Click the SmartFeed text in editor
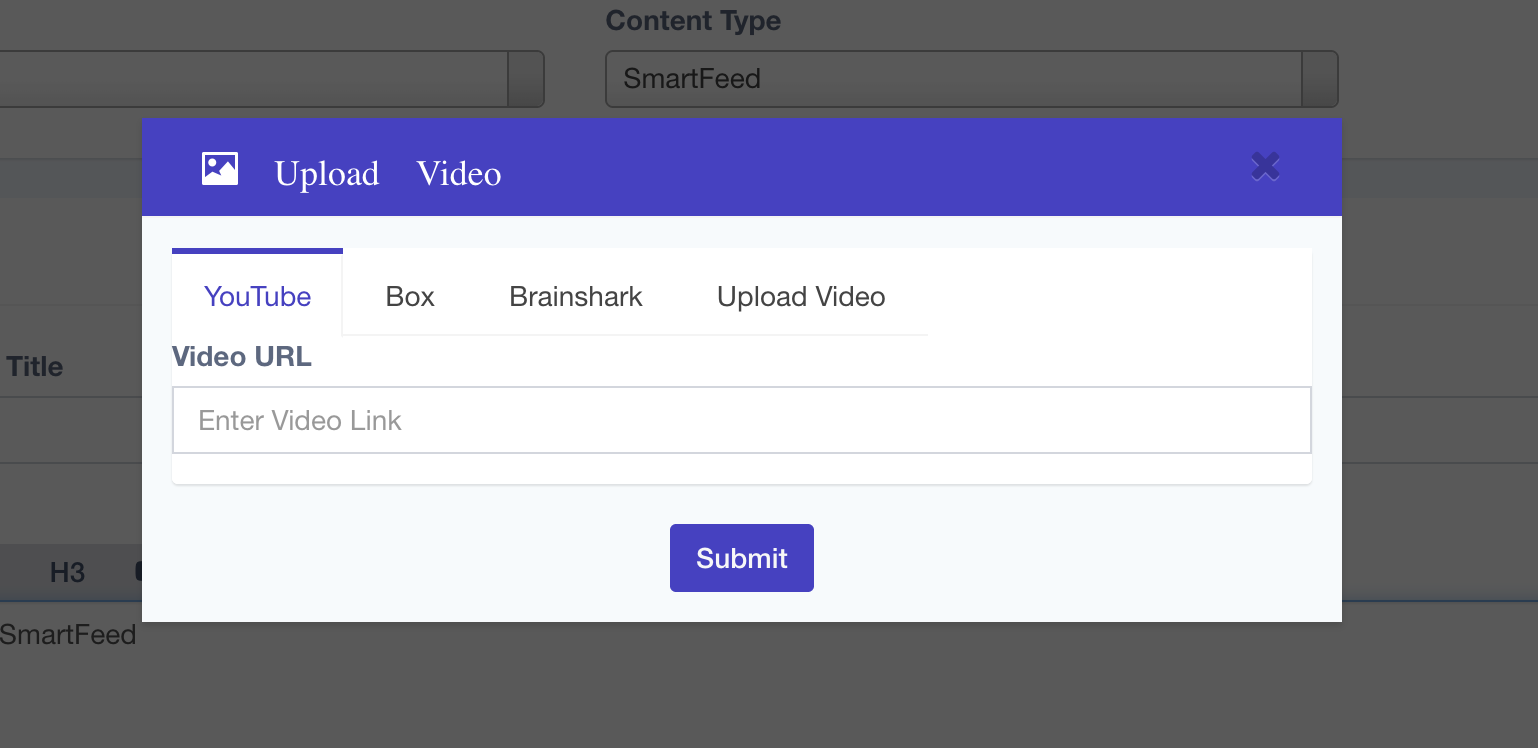Viewport: 1538px width, 748px height. click(68, 634)
